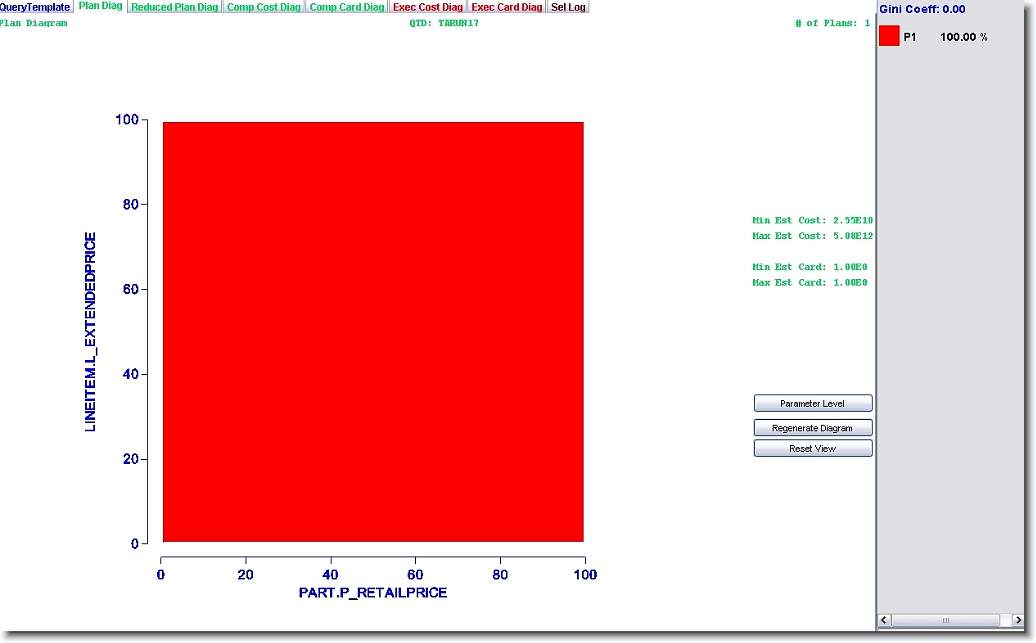Open the Sel Log tab
This screenshot has height=643, width=1036.
568,7
